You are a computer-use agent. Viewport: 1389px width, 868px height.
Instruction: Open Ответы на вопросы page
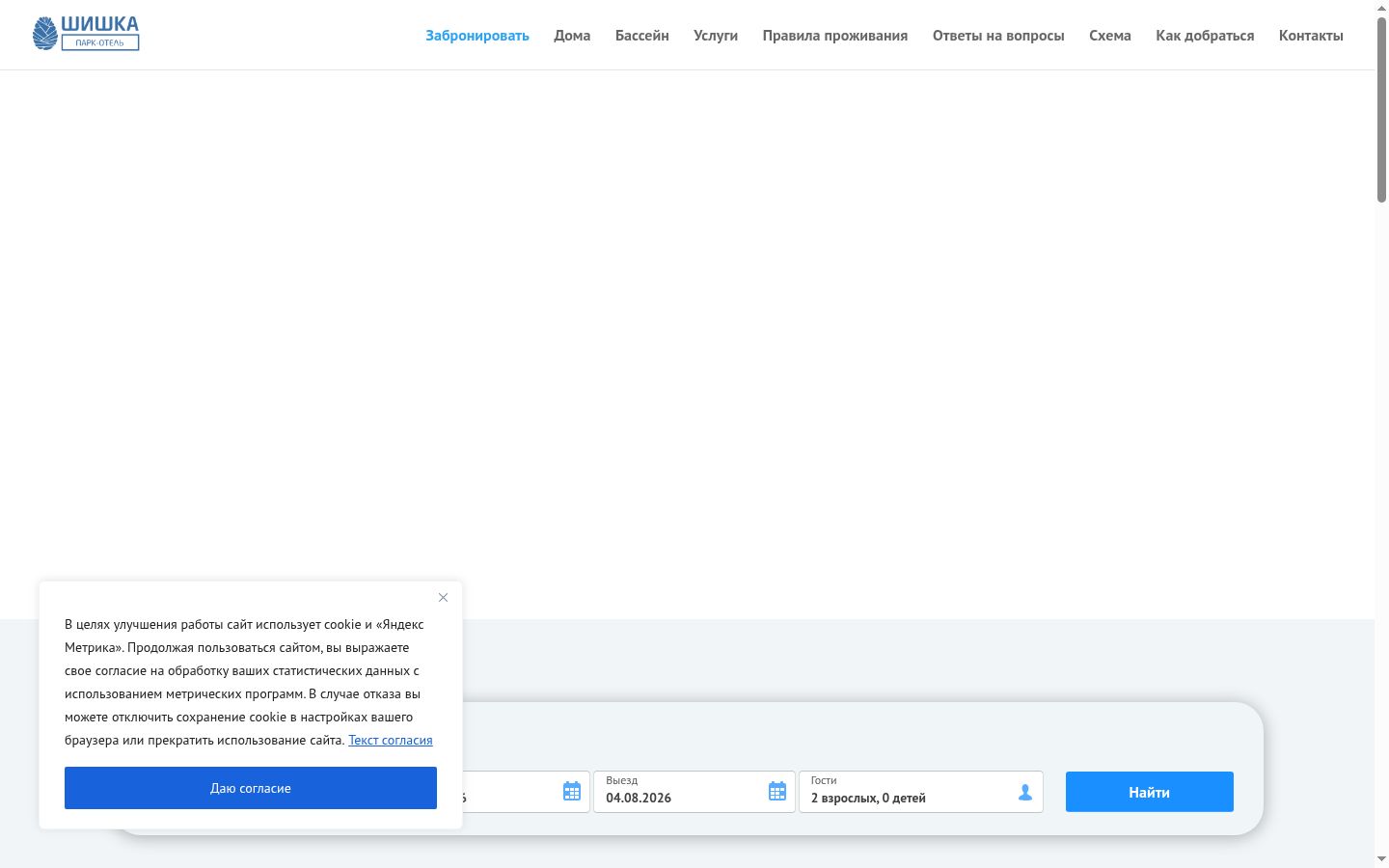click(x=998, y=36)
